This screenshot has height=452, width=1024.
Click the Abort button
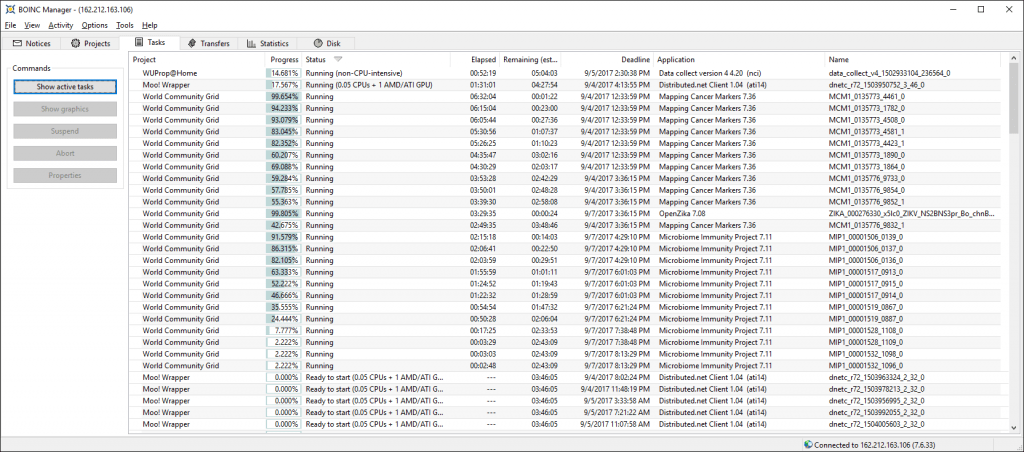pyautogui.click(x=65, y=153)
